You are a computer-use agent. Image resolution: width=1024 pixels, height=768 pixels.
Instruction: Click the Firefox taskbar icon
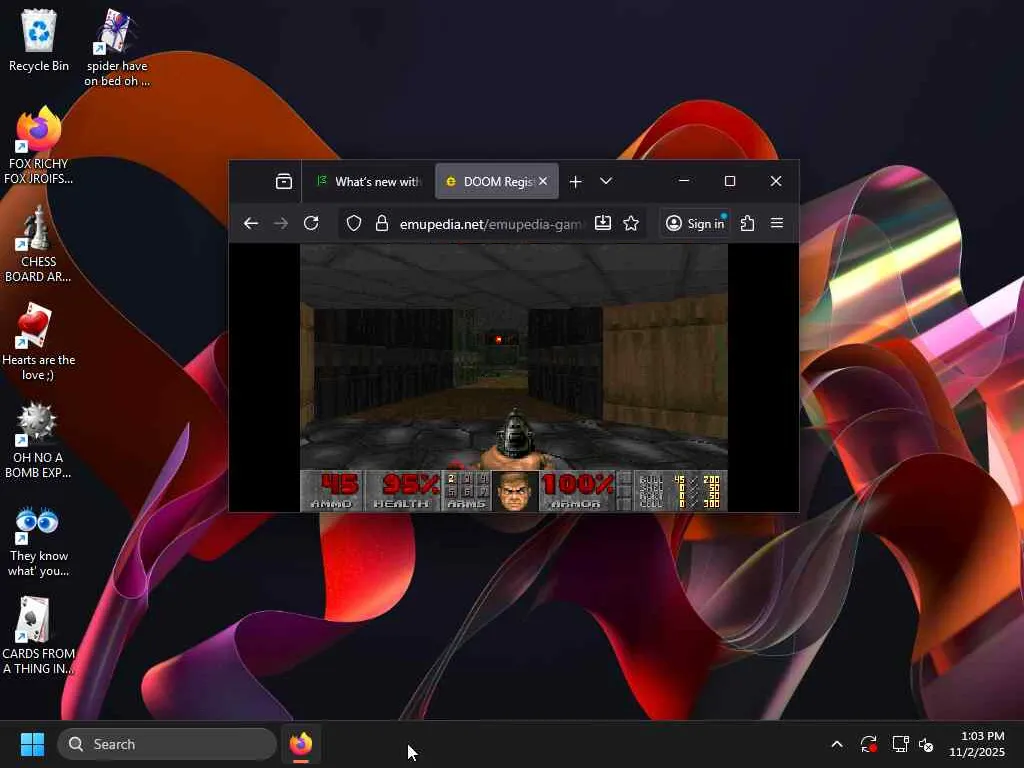click(301, 744)
